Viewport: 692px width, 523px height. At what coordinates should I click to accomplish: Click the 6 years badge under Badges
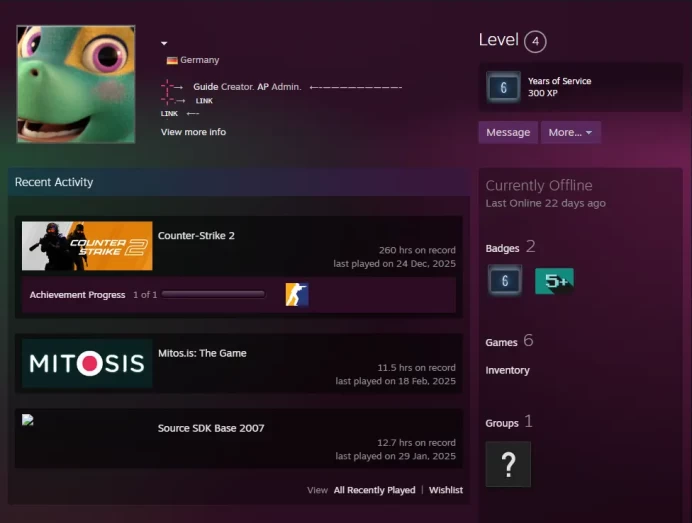coord(505,280)
